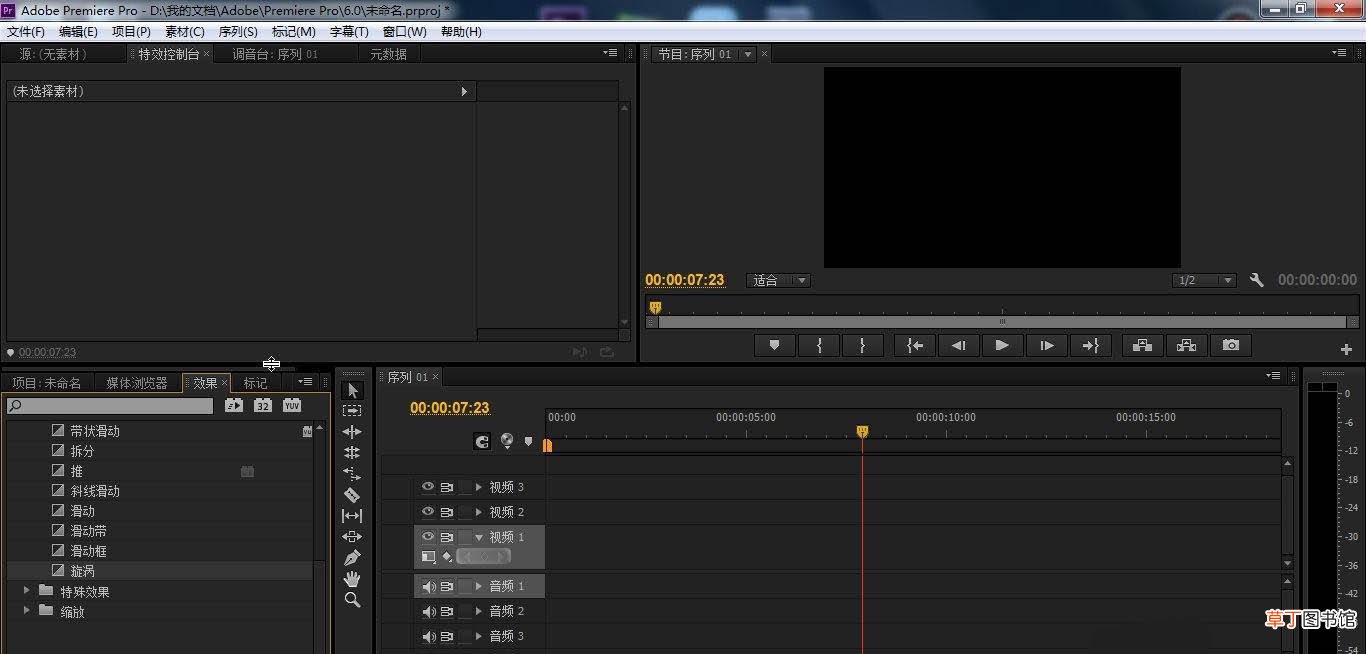Toggle sync lock on 视频 3
1366x654 pixels.
pos(447,487)
